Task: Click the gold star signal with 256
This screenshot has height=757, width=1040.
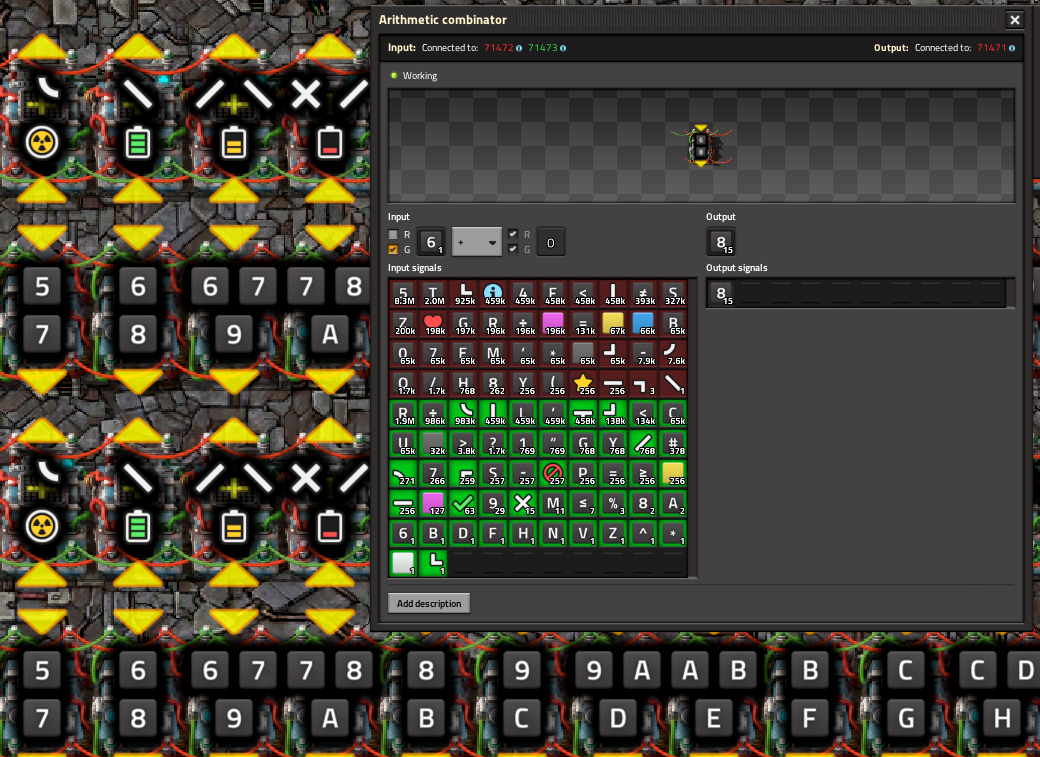Action: tap(583, 384)
